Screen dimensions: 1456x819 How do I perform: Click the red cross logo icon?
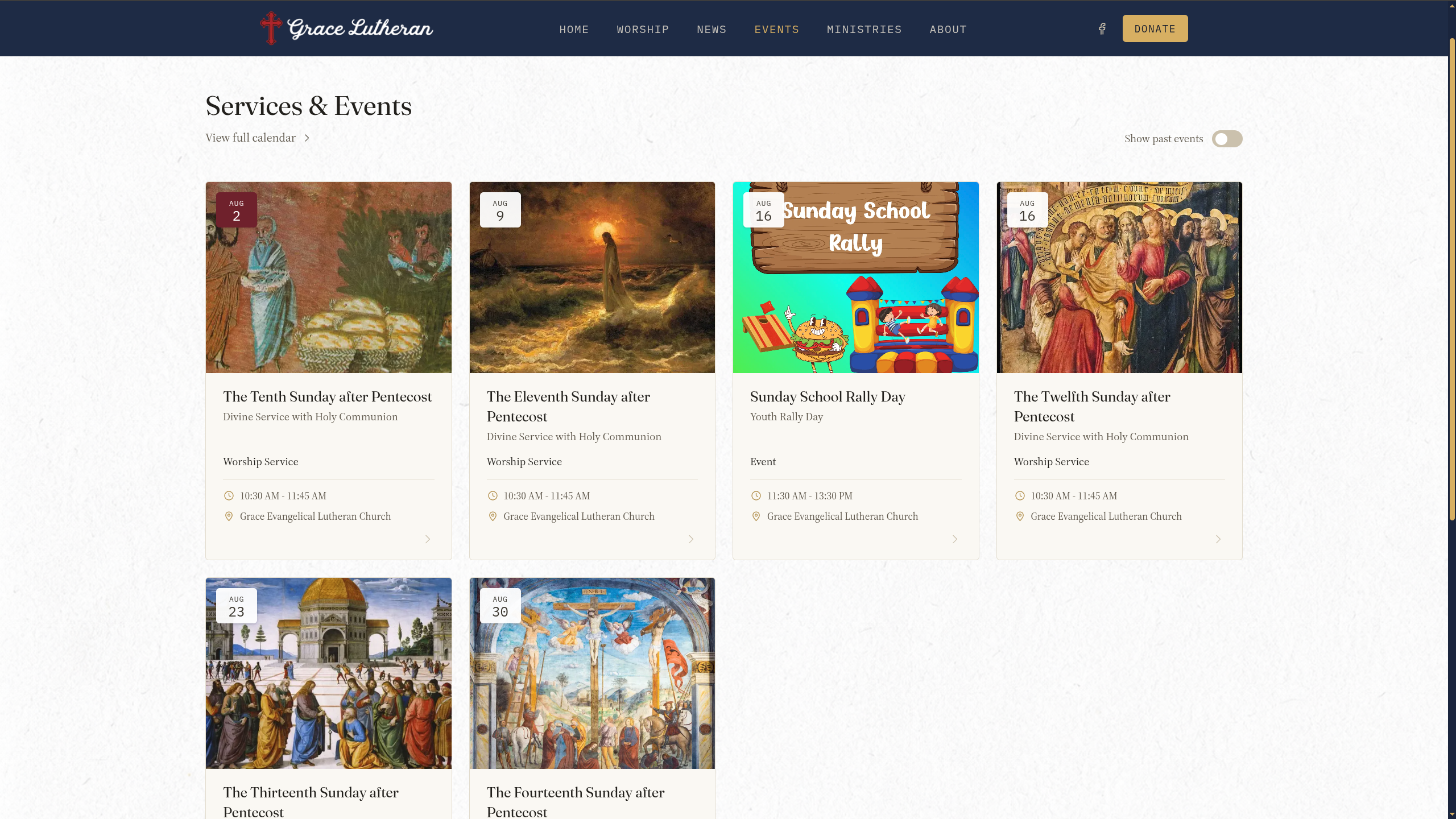[x=271, y=28]
